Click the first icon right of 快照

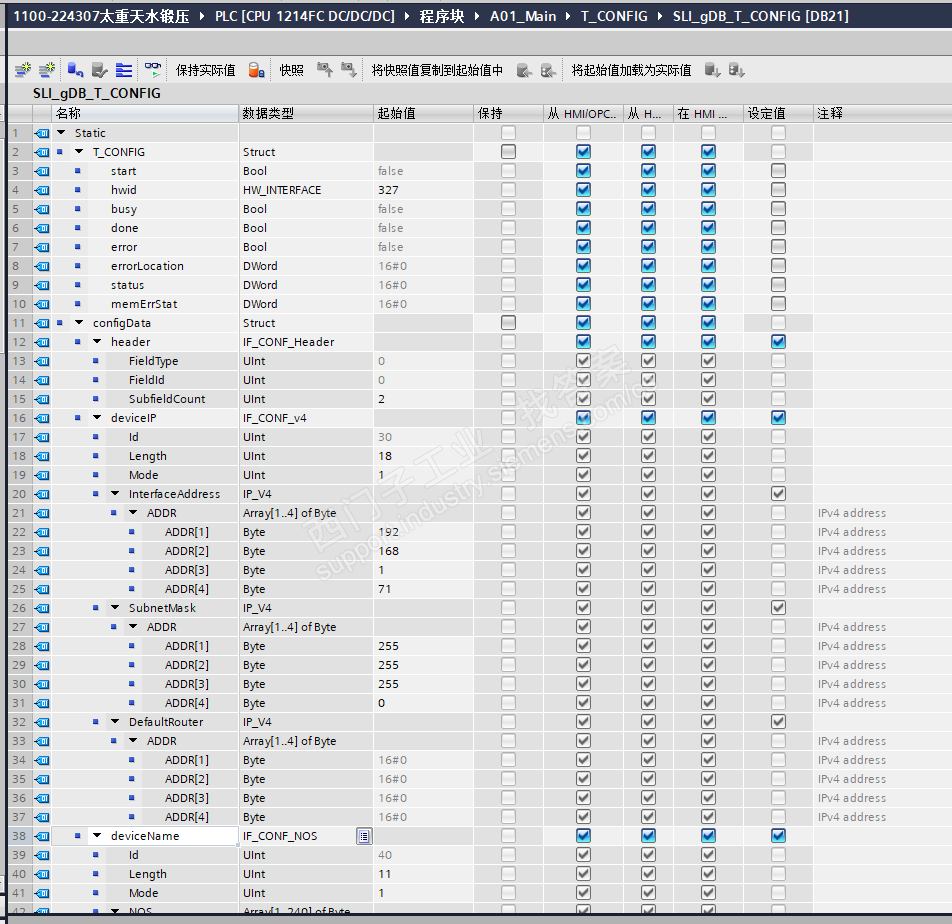pos(324,70)
